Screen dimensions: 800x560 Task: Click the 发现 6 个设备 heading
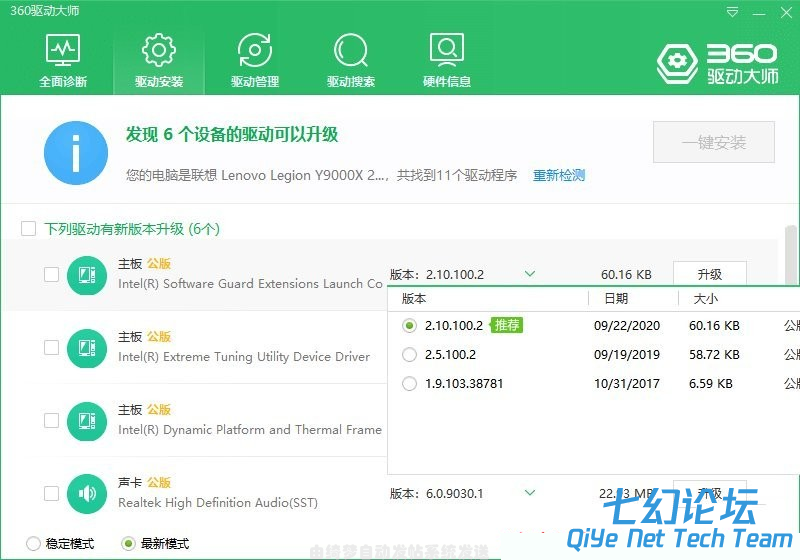[x=232, y=134]
